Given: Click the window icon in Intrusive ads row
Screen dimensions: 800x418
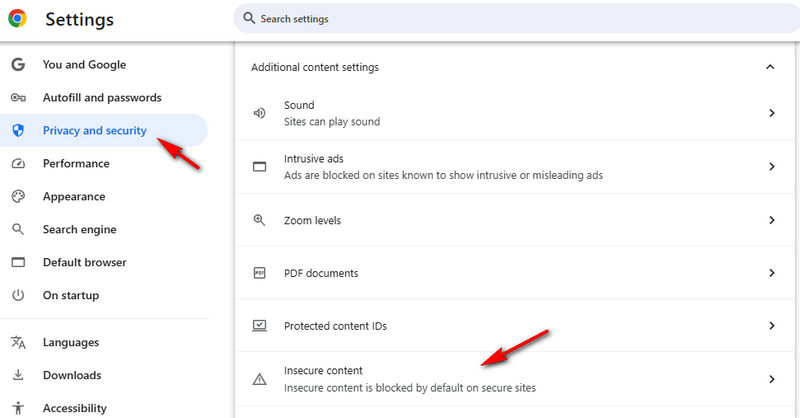Looking at the screenshot, I should [259, 166].
